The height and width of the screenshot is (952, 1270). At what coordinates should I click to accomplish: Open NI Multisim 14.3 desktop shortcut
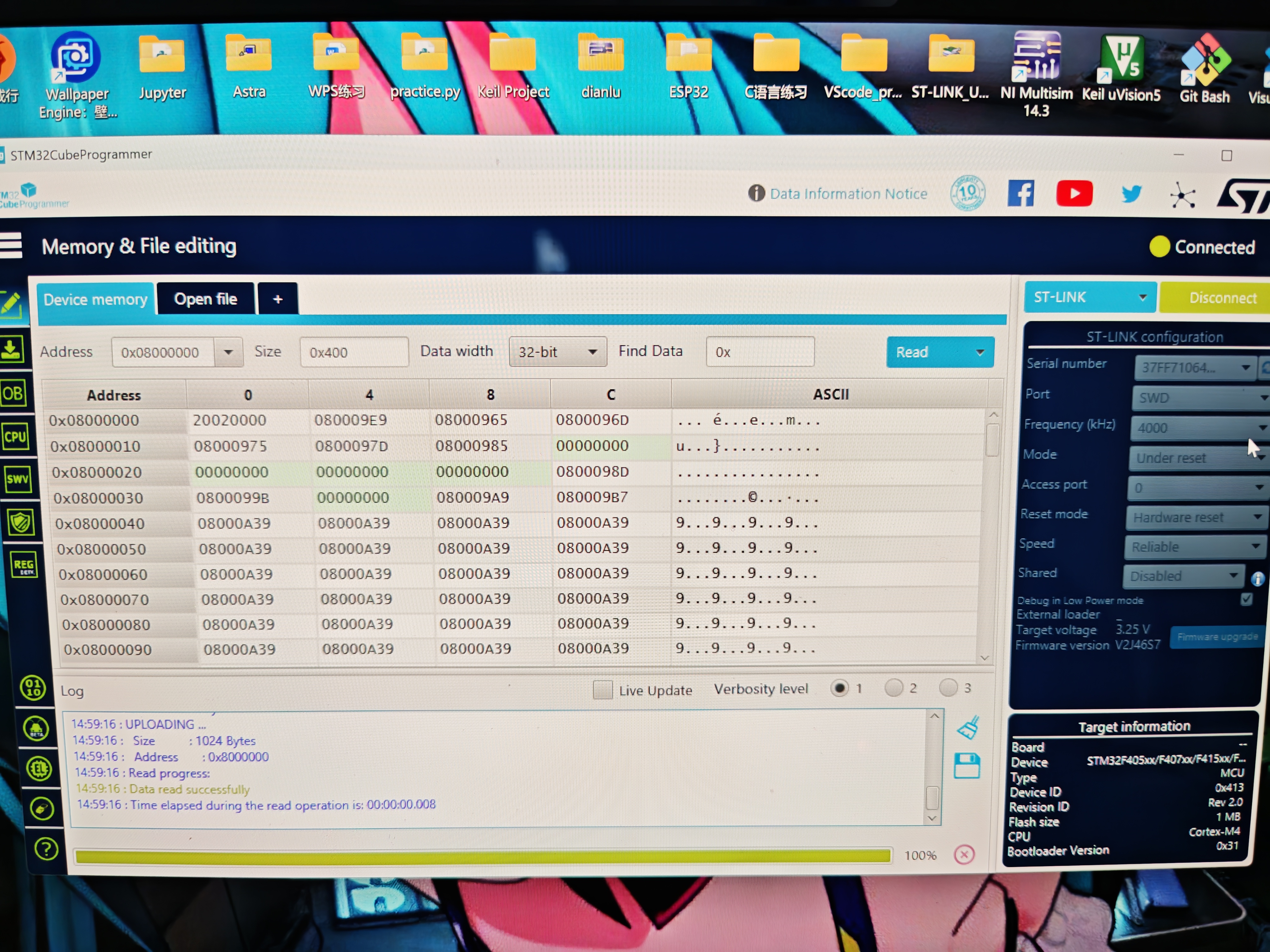pyautogui.click(x=1036, y=75)
